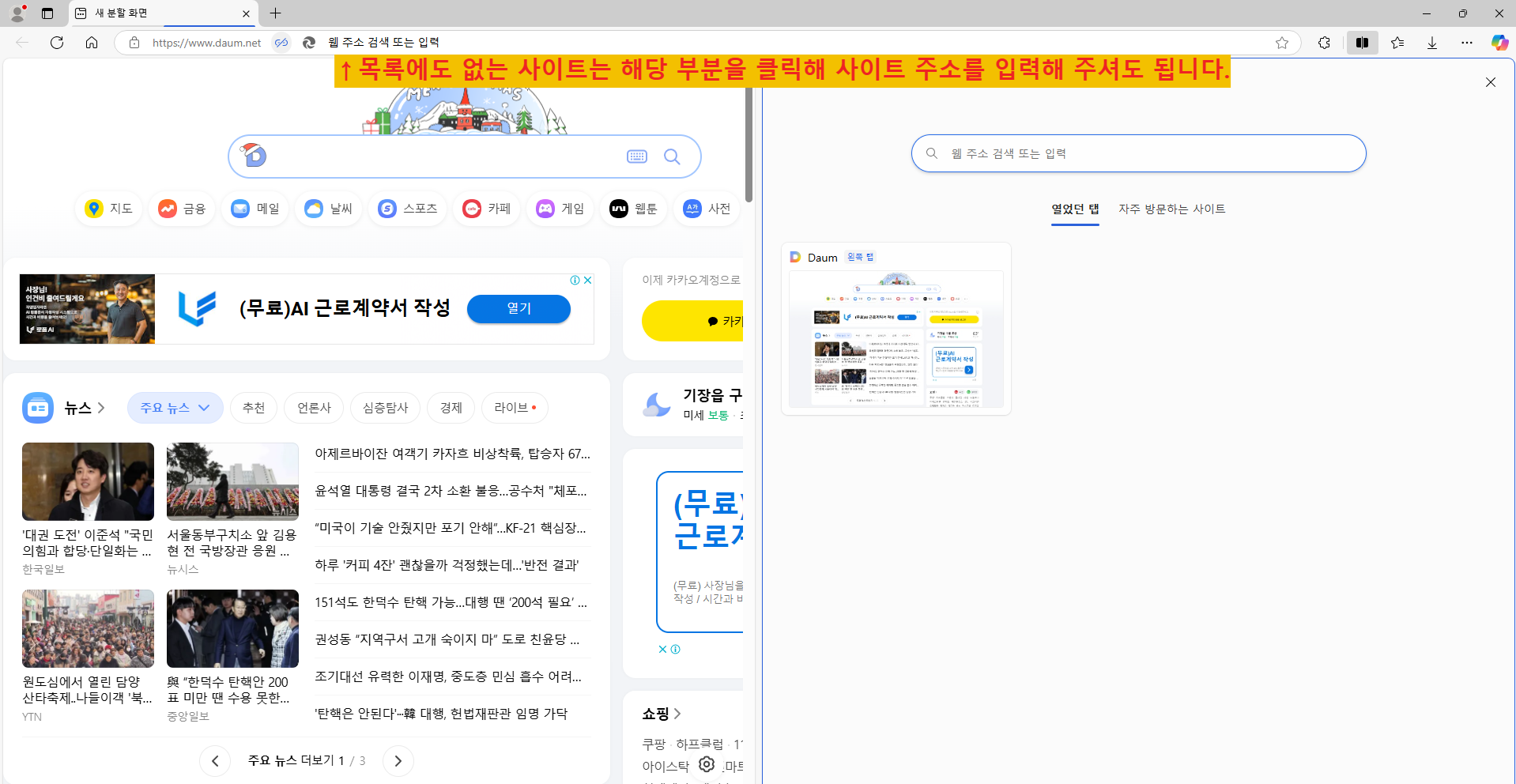Select the 심층탐사 news tab
Screen dimensions: 1516x784
coord(385,408)
